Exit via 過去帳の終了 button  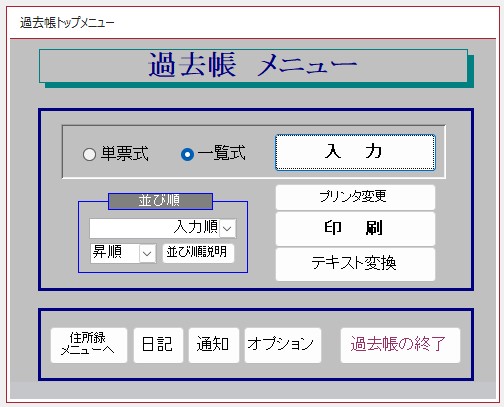coord(400,345)
